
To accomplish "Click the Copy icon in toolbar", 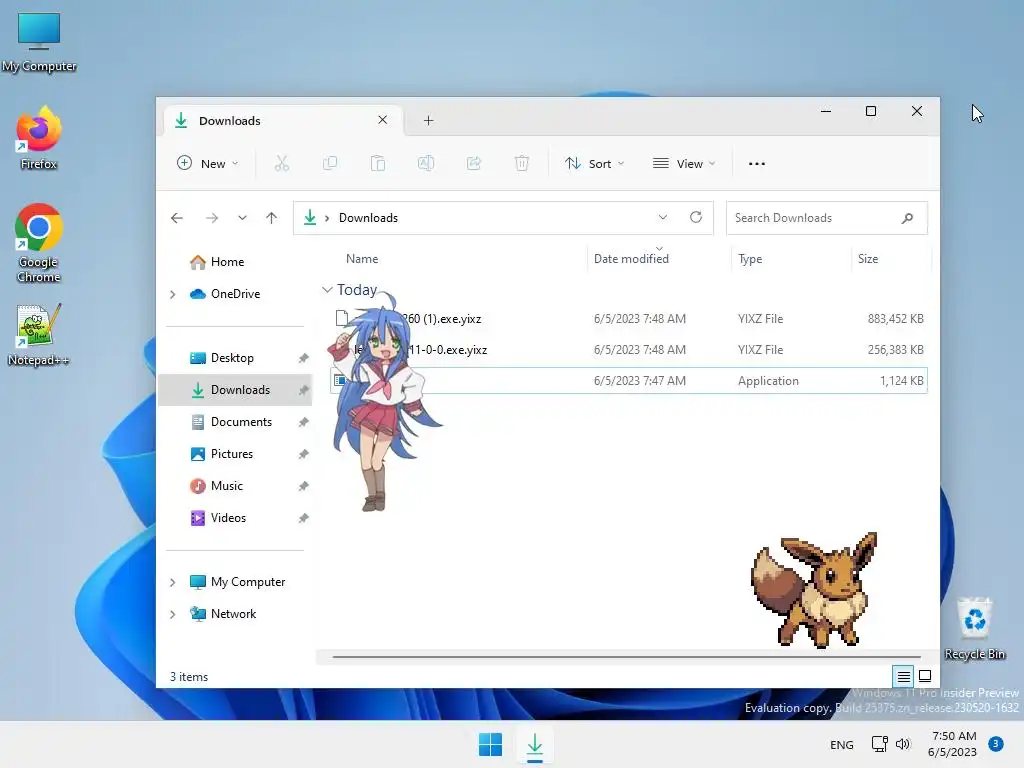I will tap(330, 163).
